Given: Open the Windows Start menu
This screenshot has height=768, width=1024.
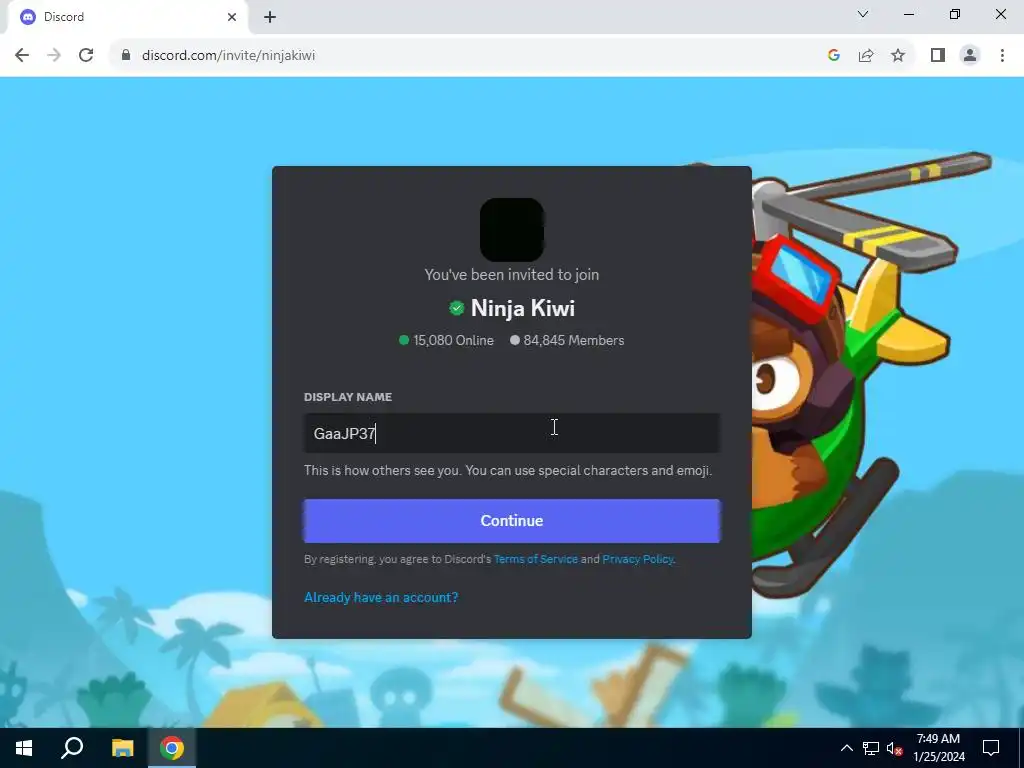Looking at the screenshot, I should [x=24, y=748].
